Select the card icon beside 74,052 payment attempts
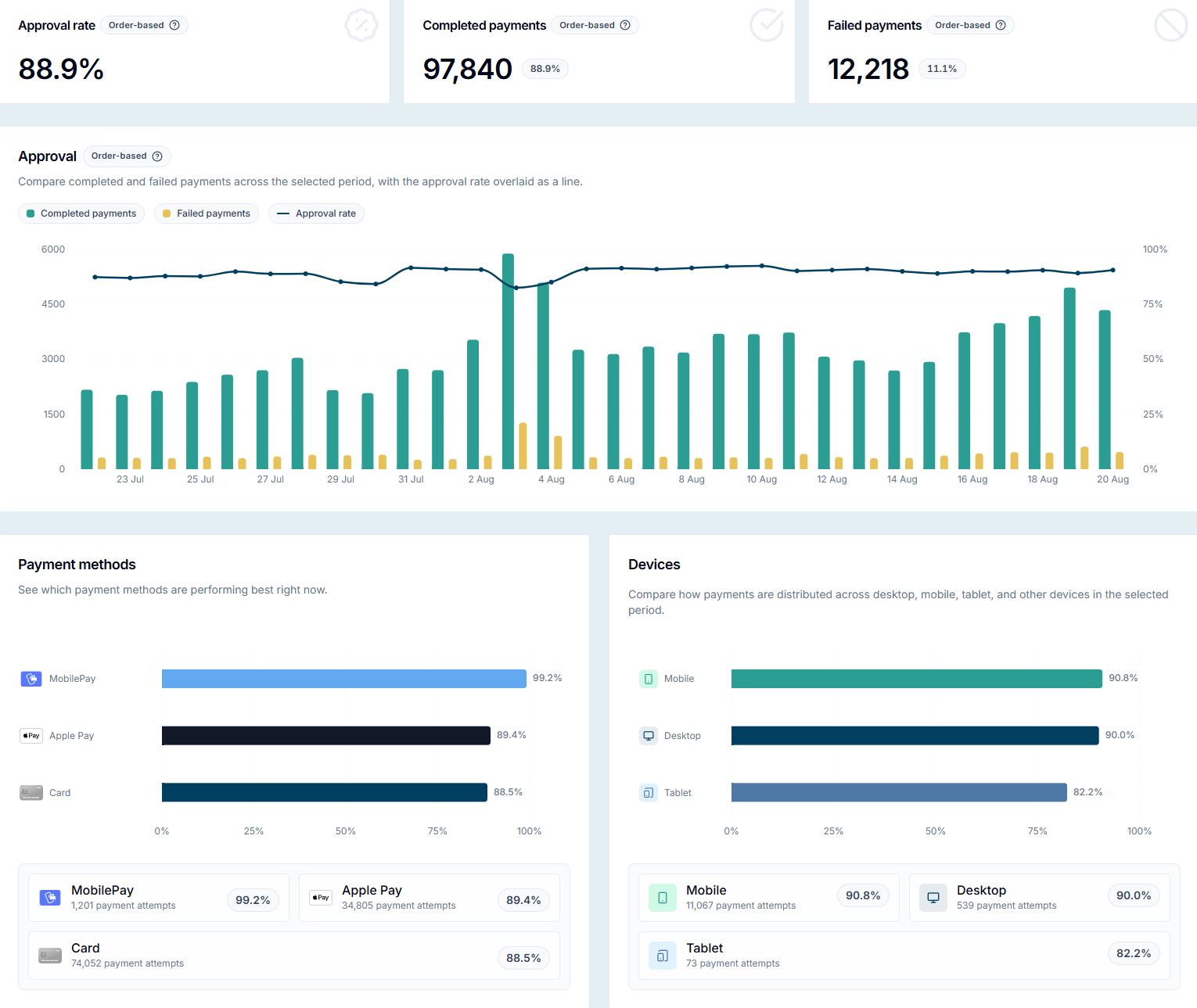Viewport: 1197px width, 1008px height. click(x=50, y=956)
